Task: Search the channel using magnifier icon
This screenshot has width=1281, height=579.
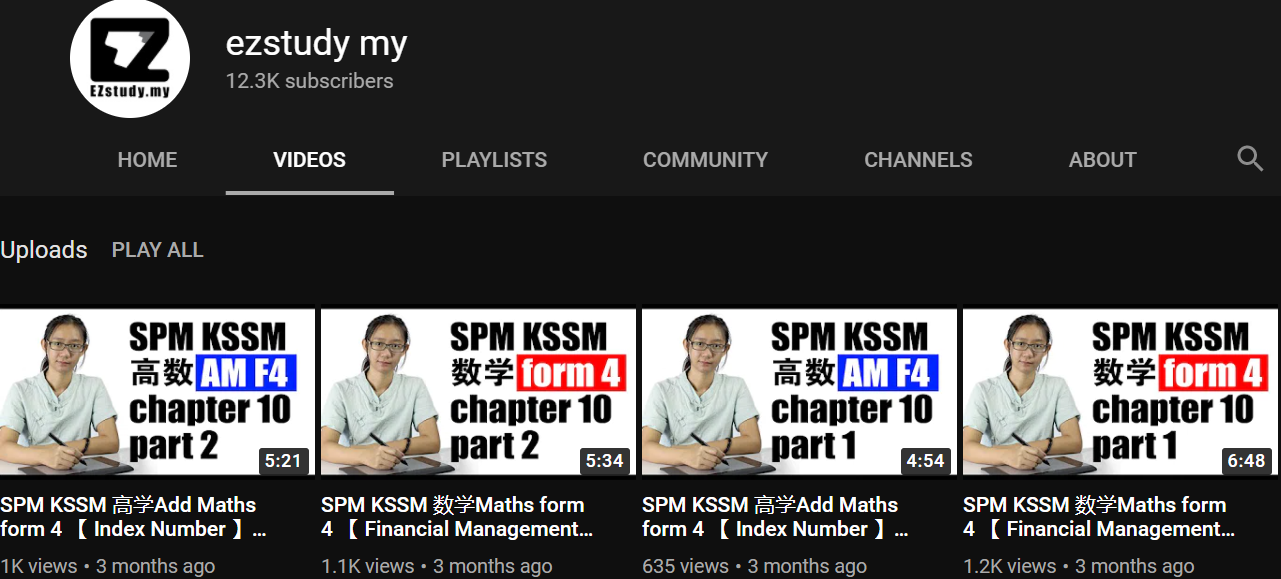Action: (x=1250, y=158)
